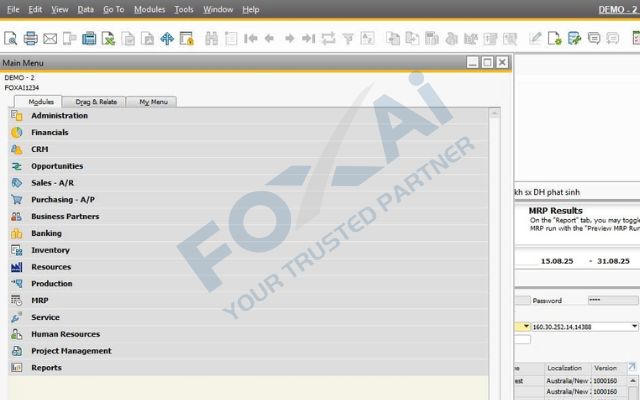Screen dimensions: 640x400
Task: Expand the Sales - A/R module
Action: [x=248, y=183]
